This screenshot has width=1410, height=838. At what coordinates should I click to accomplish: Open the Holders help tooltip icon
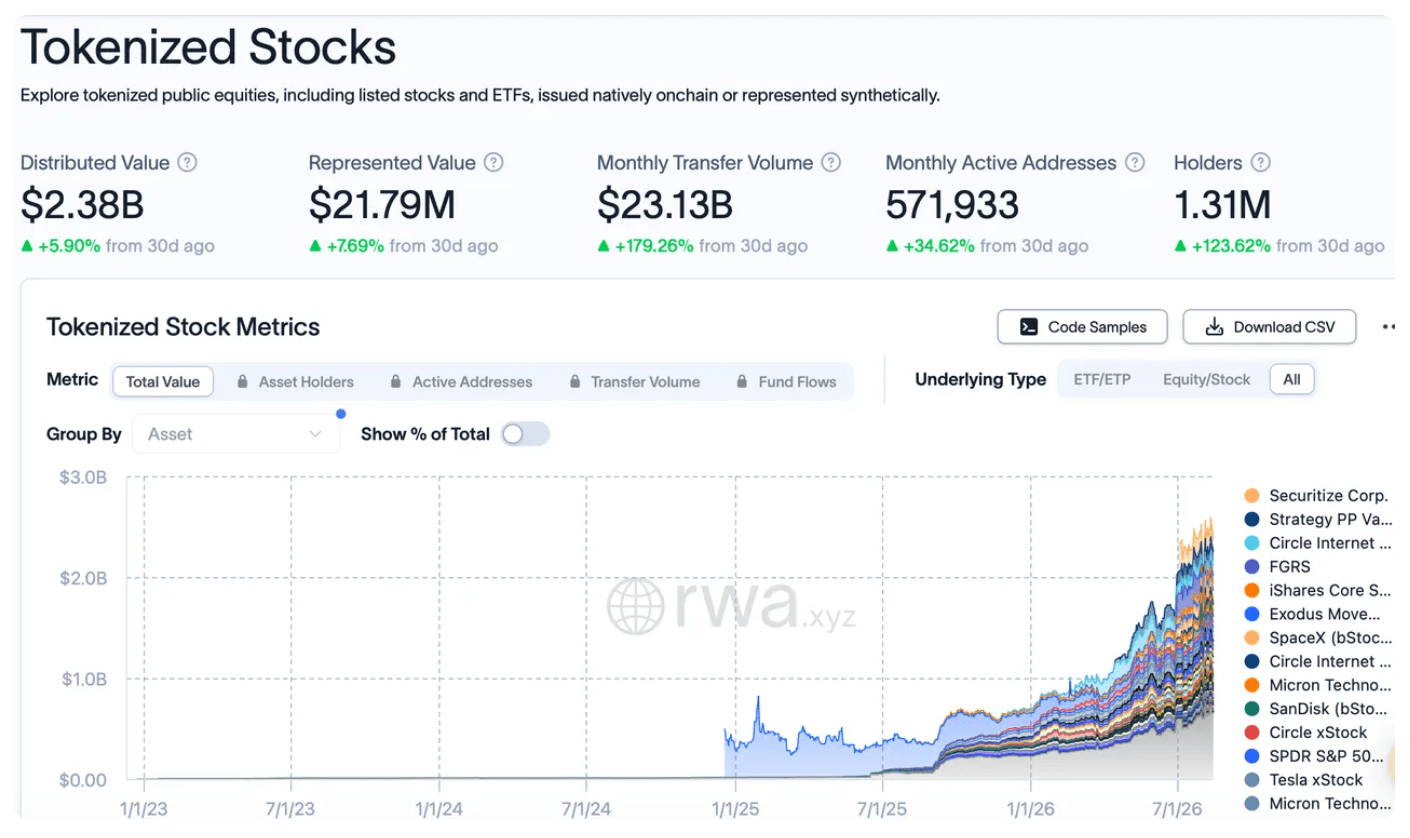[1261, 162]
